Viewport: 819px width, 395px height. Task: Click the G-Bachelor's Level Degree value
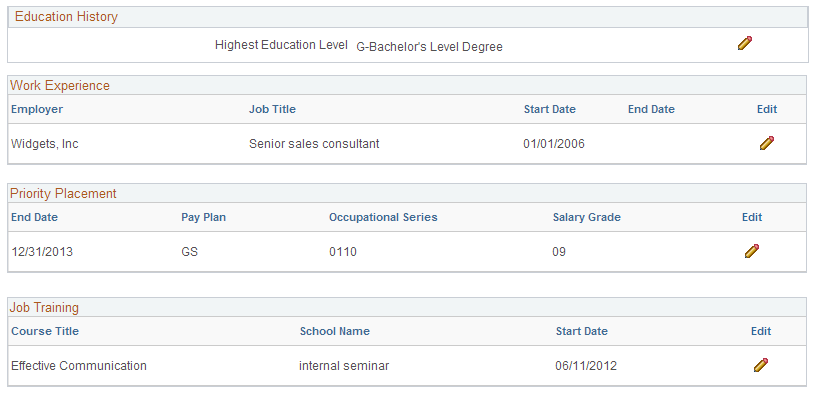429,47
